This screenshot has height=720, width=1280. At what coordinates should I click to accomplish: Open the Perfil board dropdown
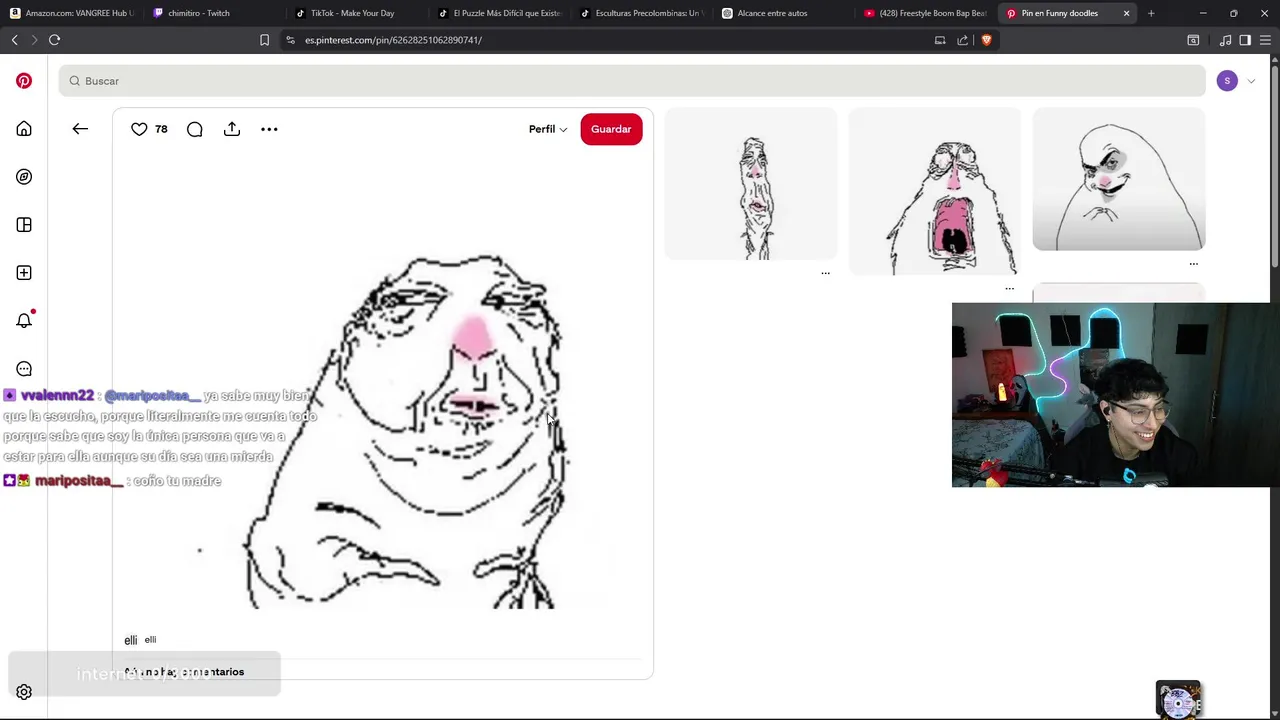coord(548,129)
